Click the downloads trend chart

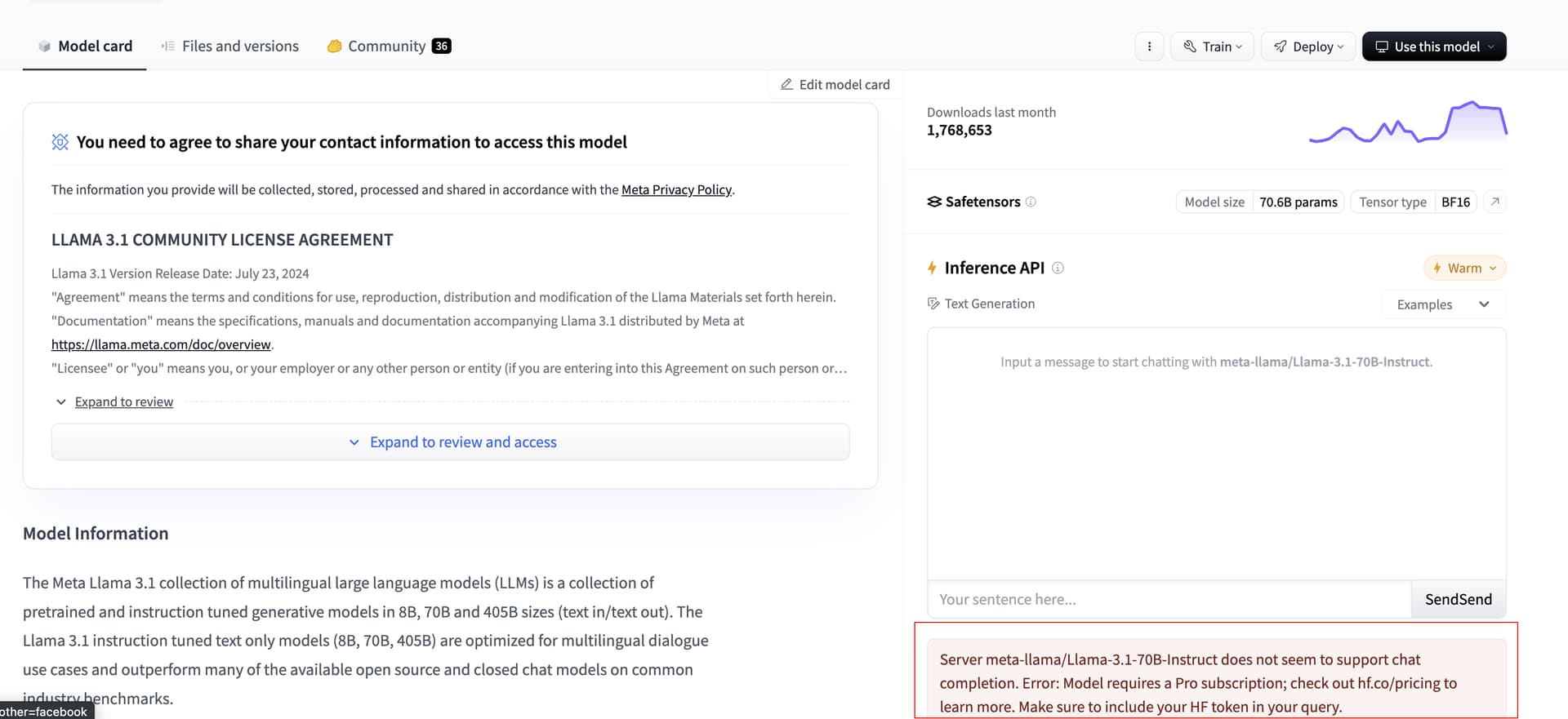[1408, 122]
